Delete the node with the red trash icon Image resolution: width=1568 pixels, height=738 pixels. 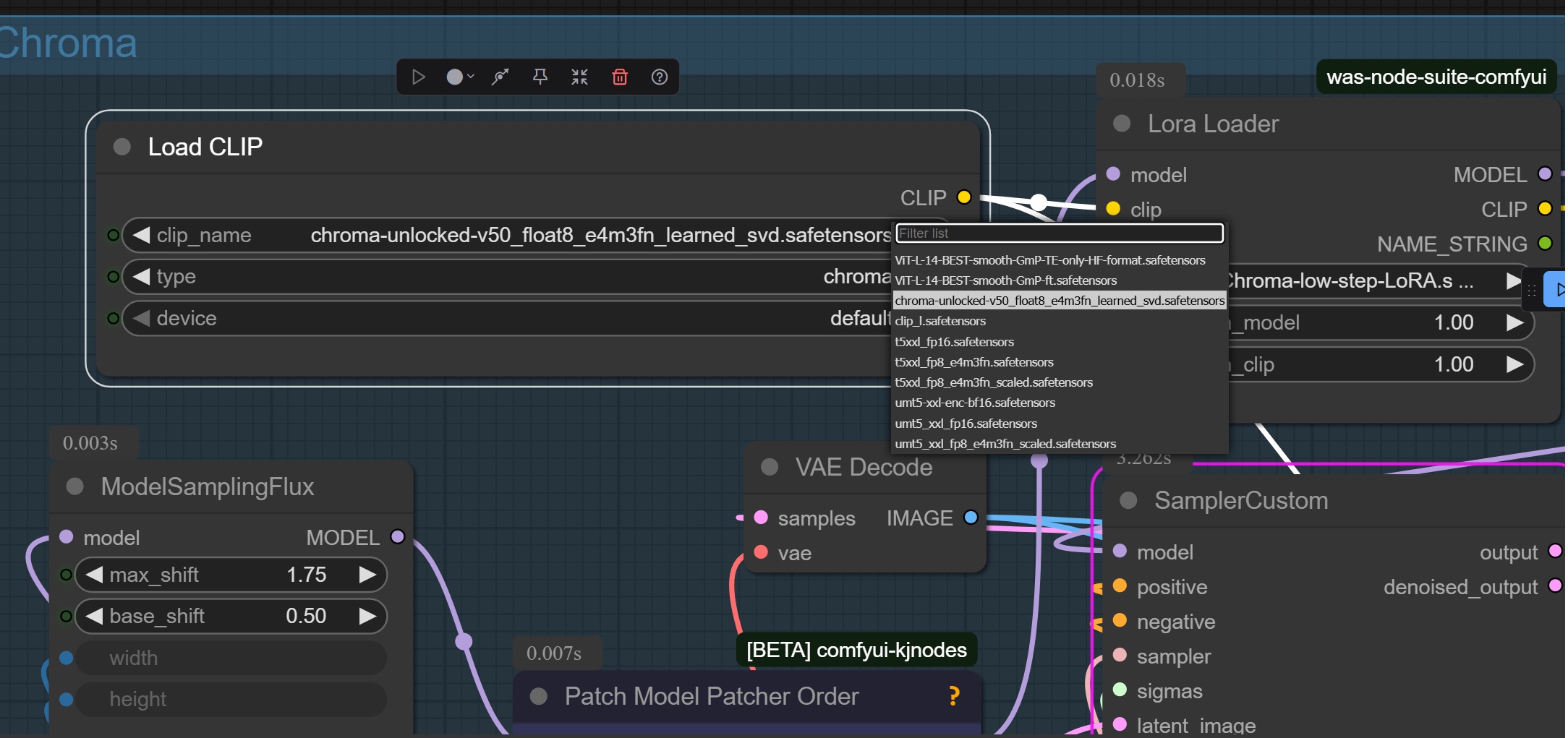(x=620, y=77)
